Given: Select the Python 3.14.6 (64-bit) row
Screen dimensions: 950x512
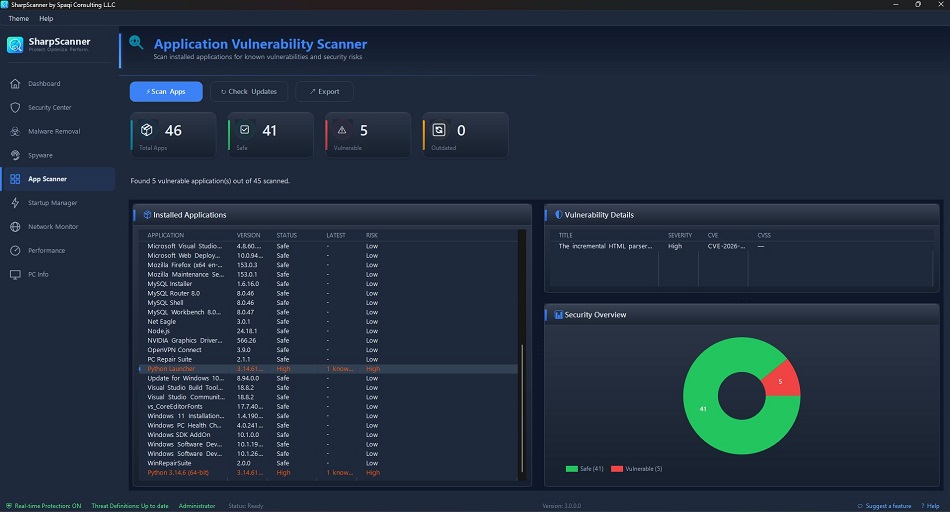Looking at the screenshot, I should [x=328, y=473].
